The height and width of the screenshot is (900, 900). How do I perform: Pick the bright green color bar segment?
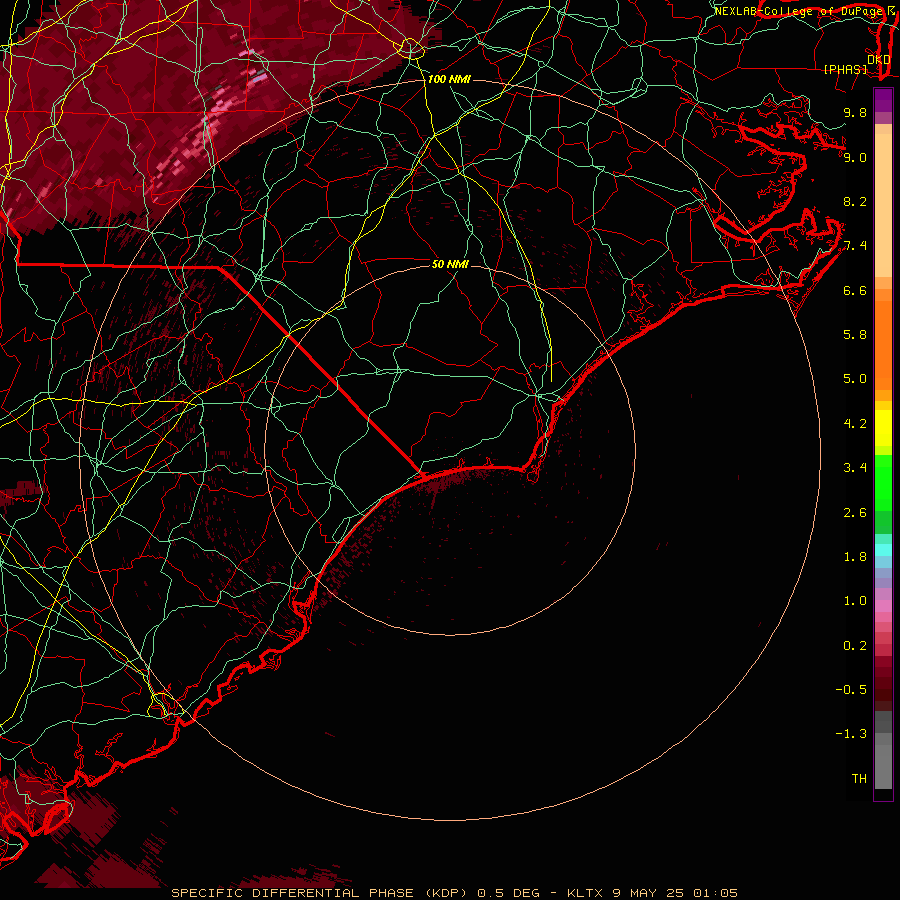click(883, 482)
